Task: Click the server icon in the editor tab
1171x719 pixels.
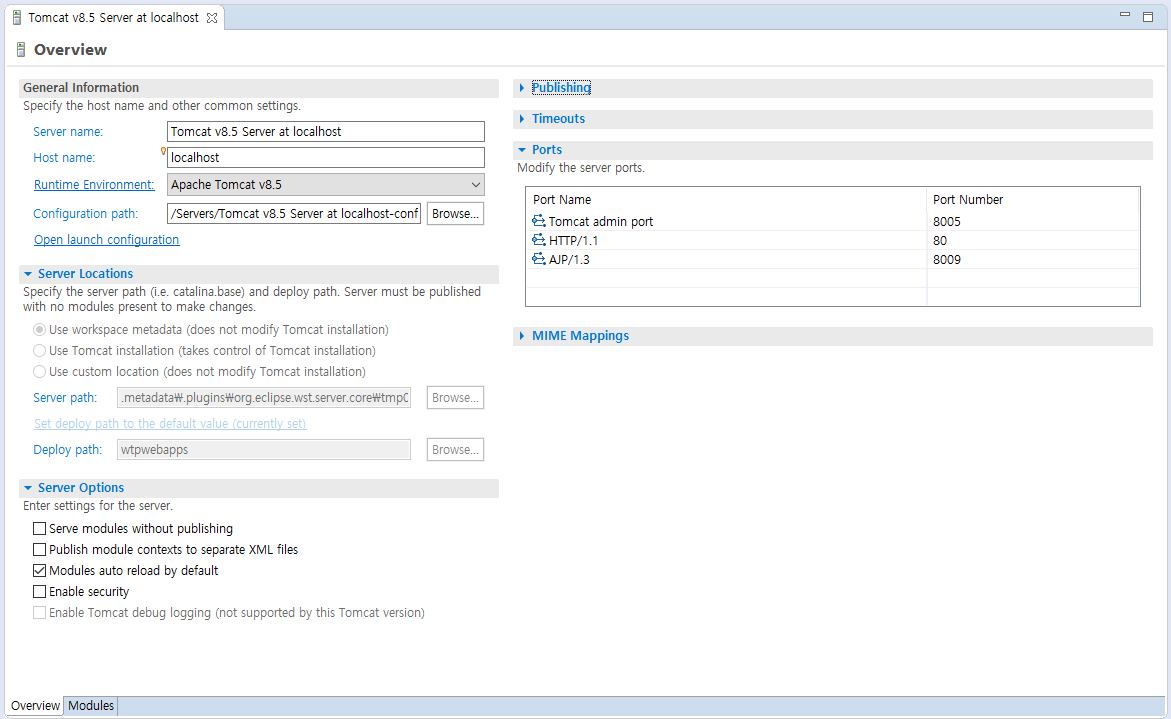Action: tap(16, 17)
